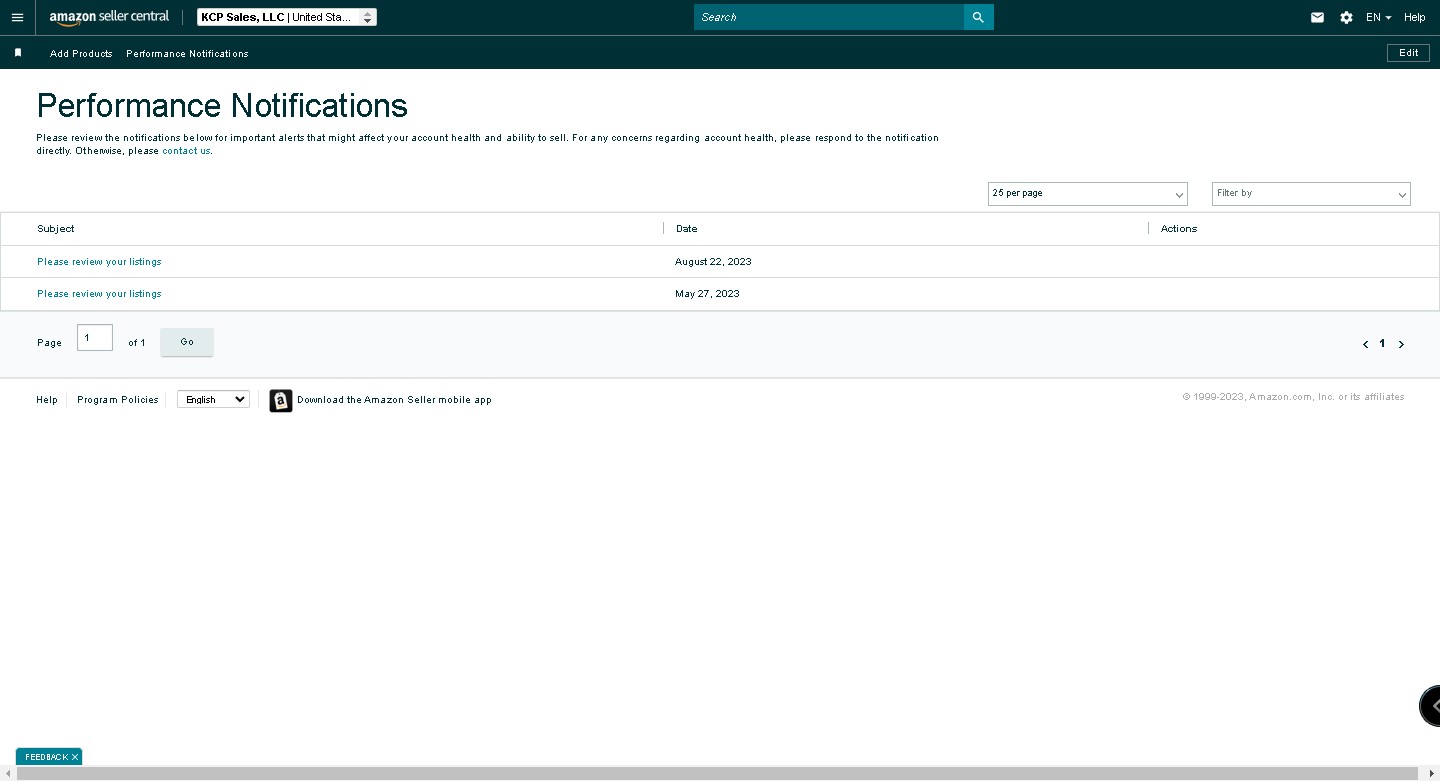
Task: Open Performance Notifications bookmark
Action: coord(187,53)
